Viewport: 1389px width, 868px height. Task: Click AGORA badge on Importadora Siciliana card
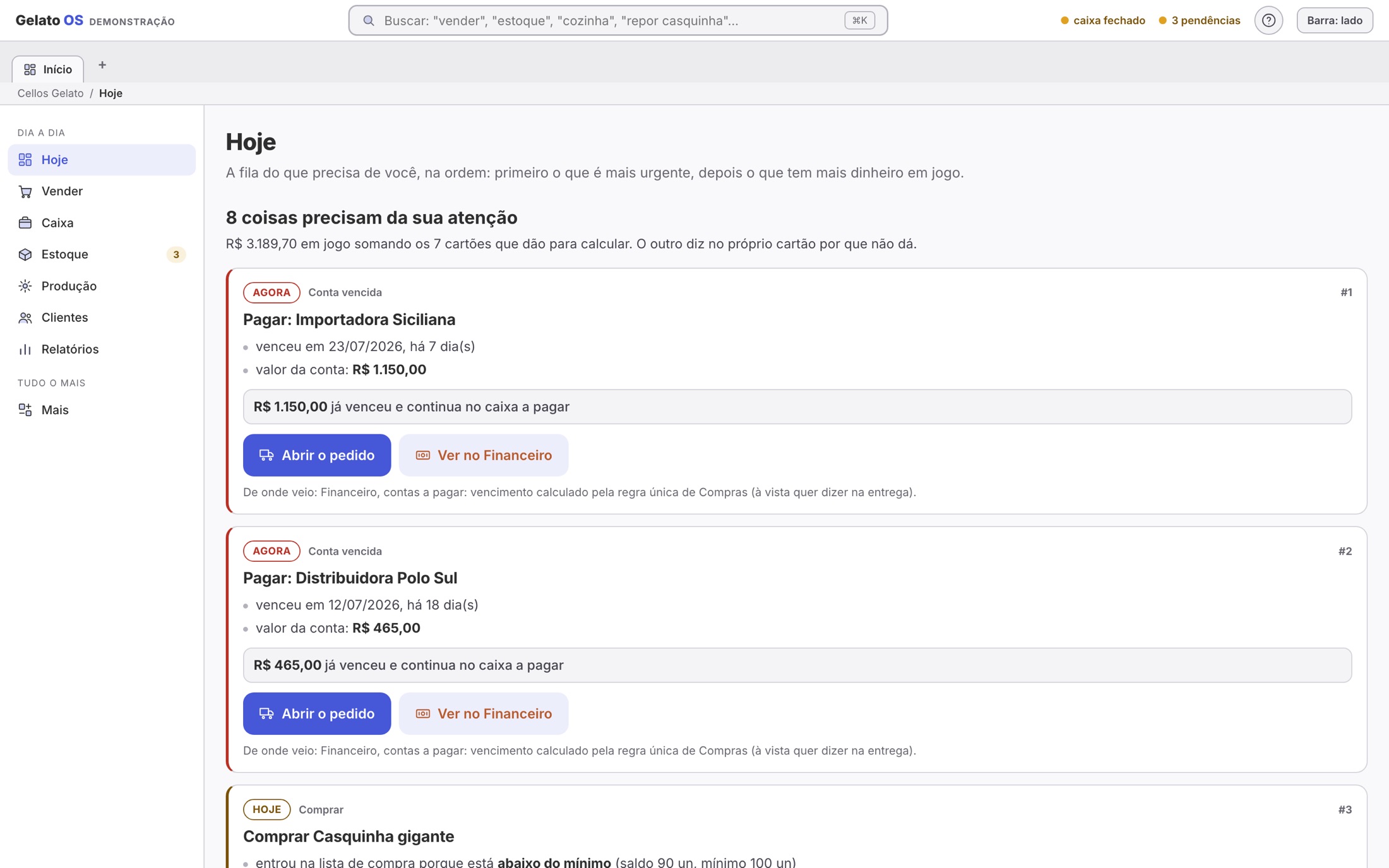(271, 292)
